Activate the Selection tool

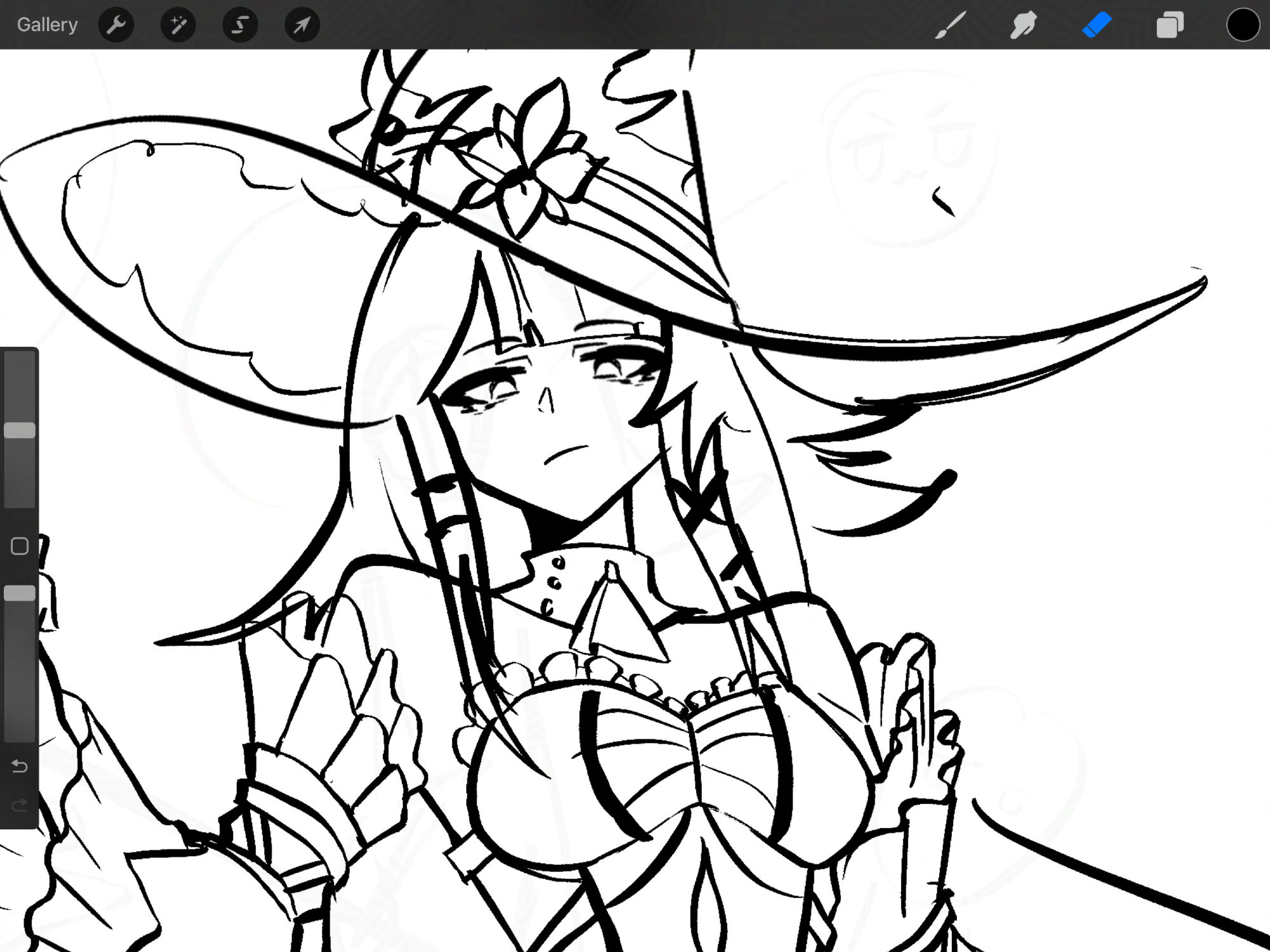[x=240, y=25]
